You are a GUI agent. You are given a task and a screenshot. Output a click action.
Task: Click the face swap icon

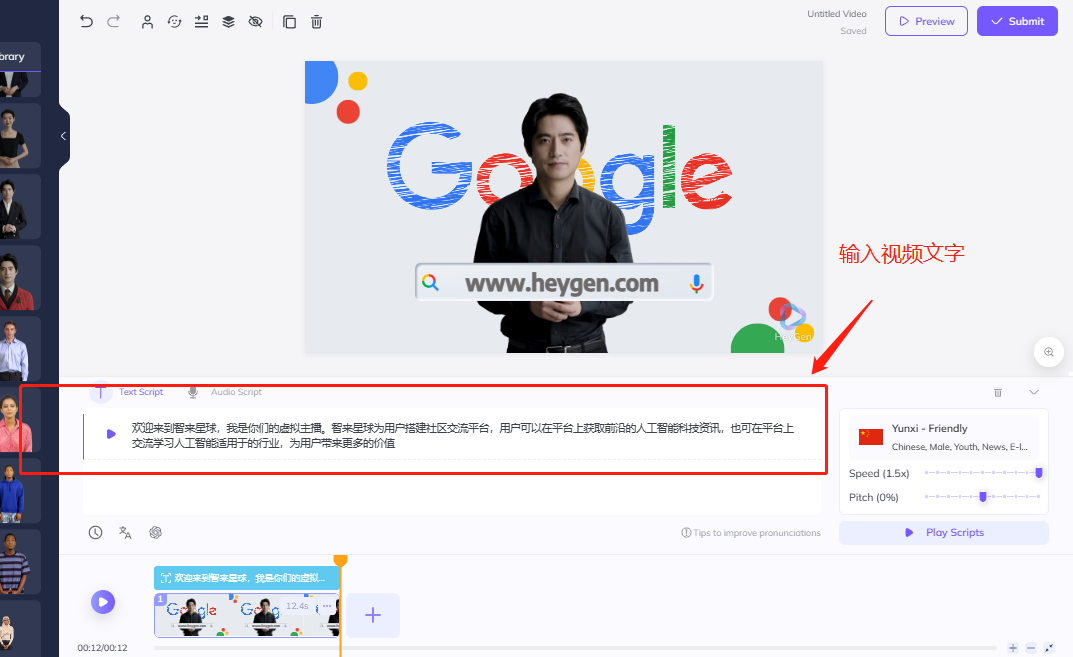(174, 21)
